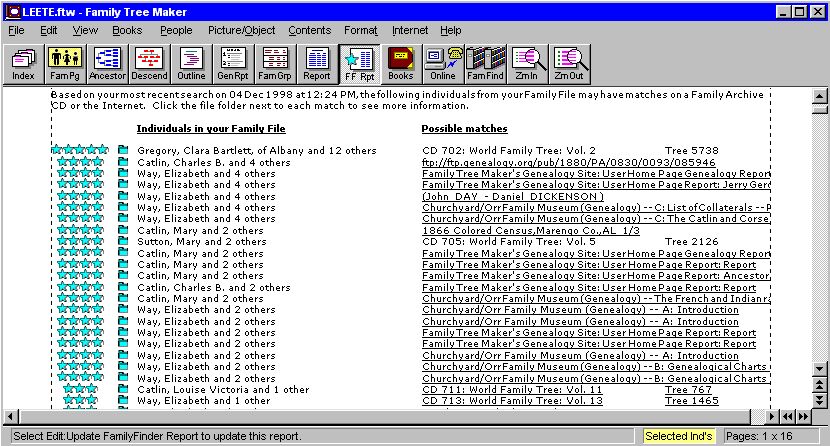Image resolution: width=830 pixels, height=446 pixels.
Task: Select the FF Rpt FamilyFinder report button
Action: 359,64
